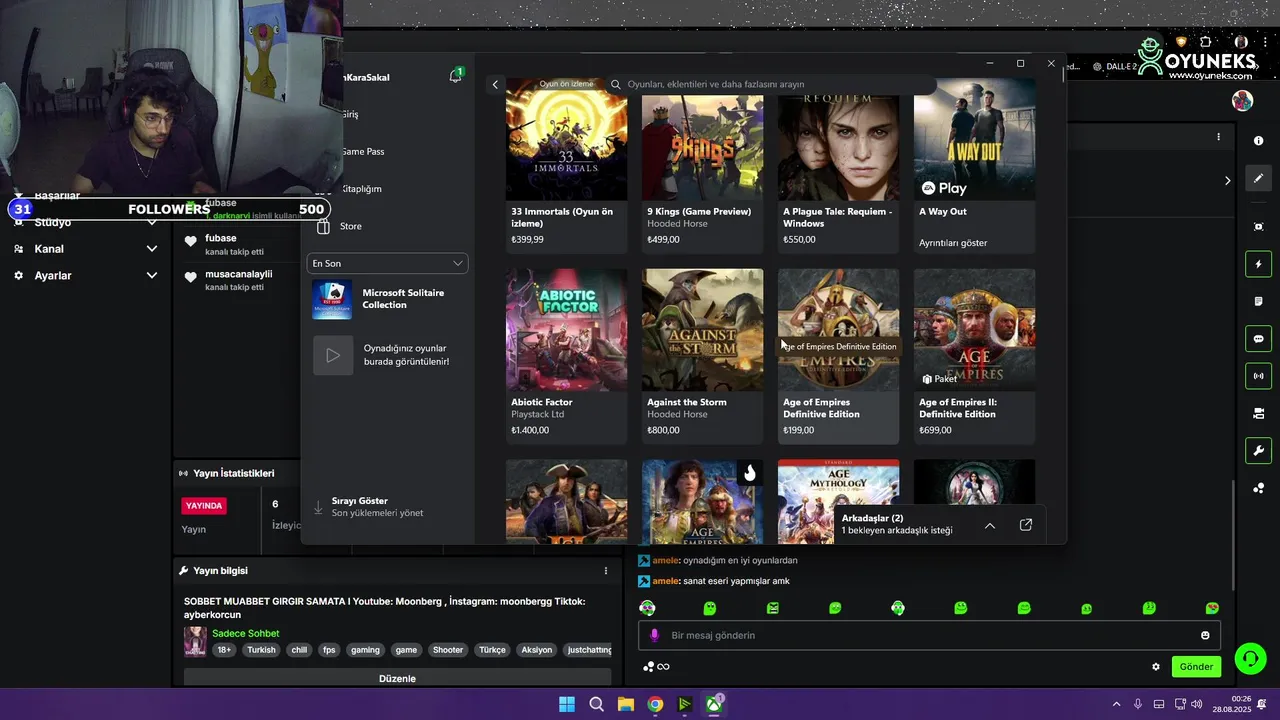Open Xbox app notifications bell
The height and width of the screenshot is (720, 1280).
pyautogui.click(x=456, y=76)
